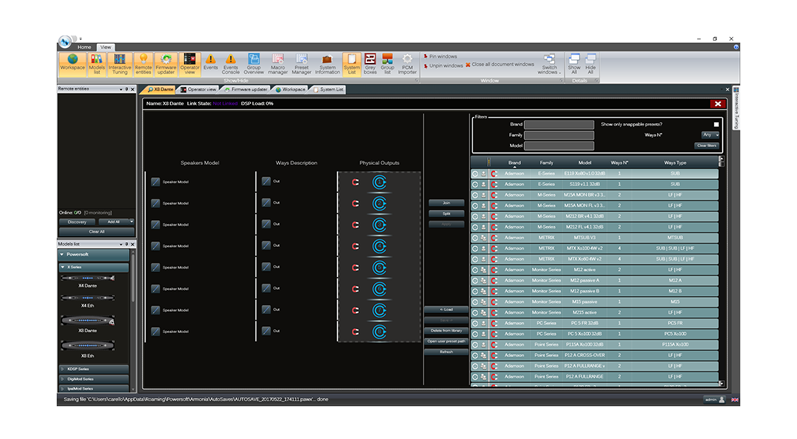Viewport: 797px width, 439px height.
Task: Toggle third Speaker Model square button
Action: point(156,225)
